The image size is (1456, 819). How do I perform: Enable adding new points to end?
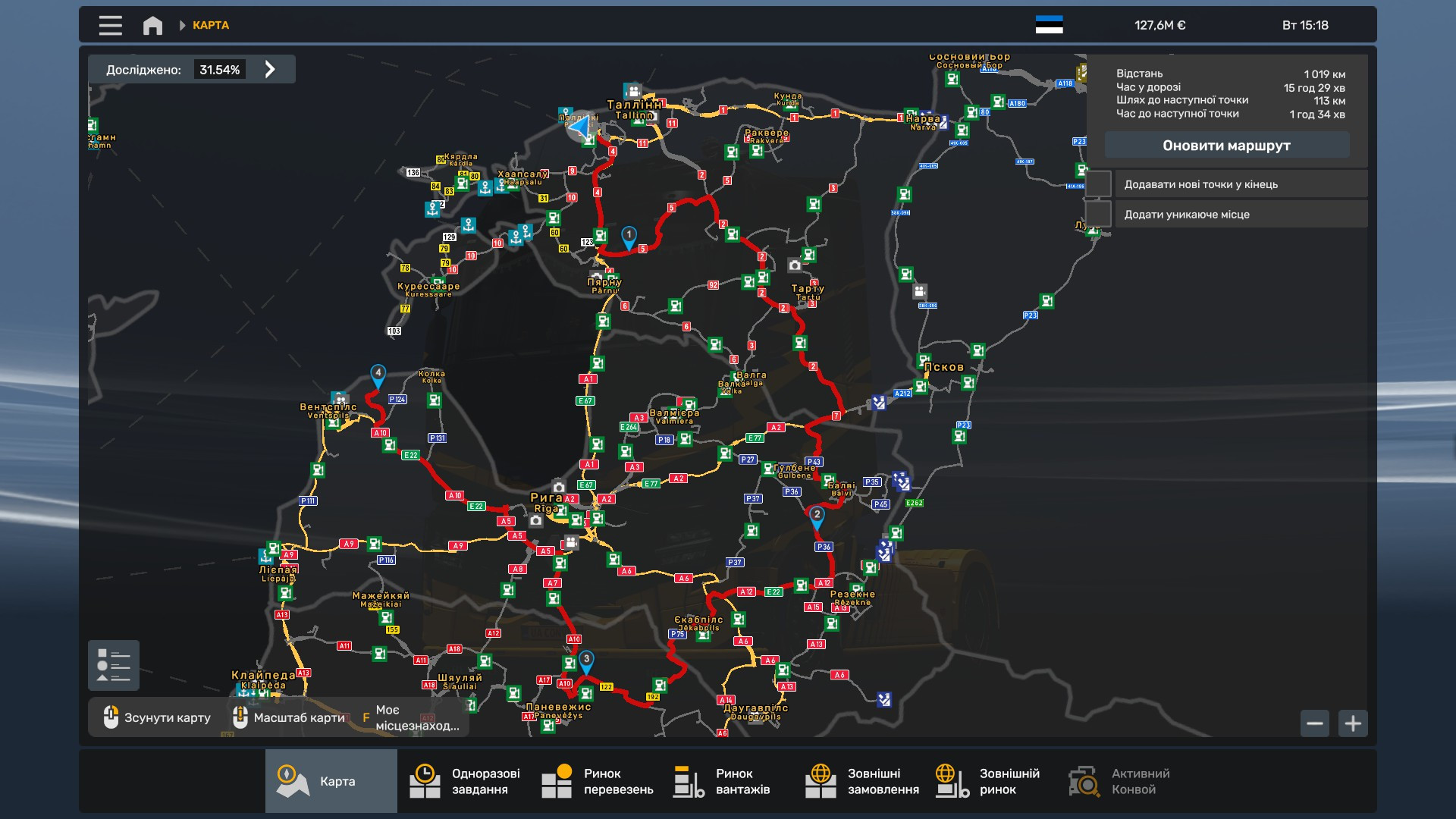click(1099, 184)
